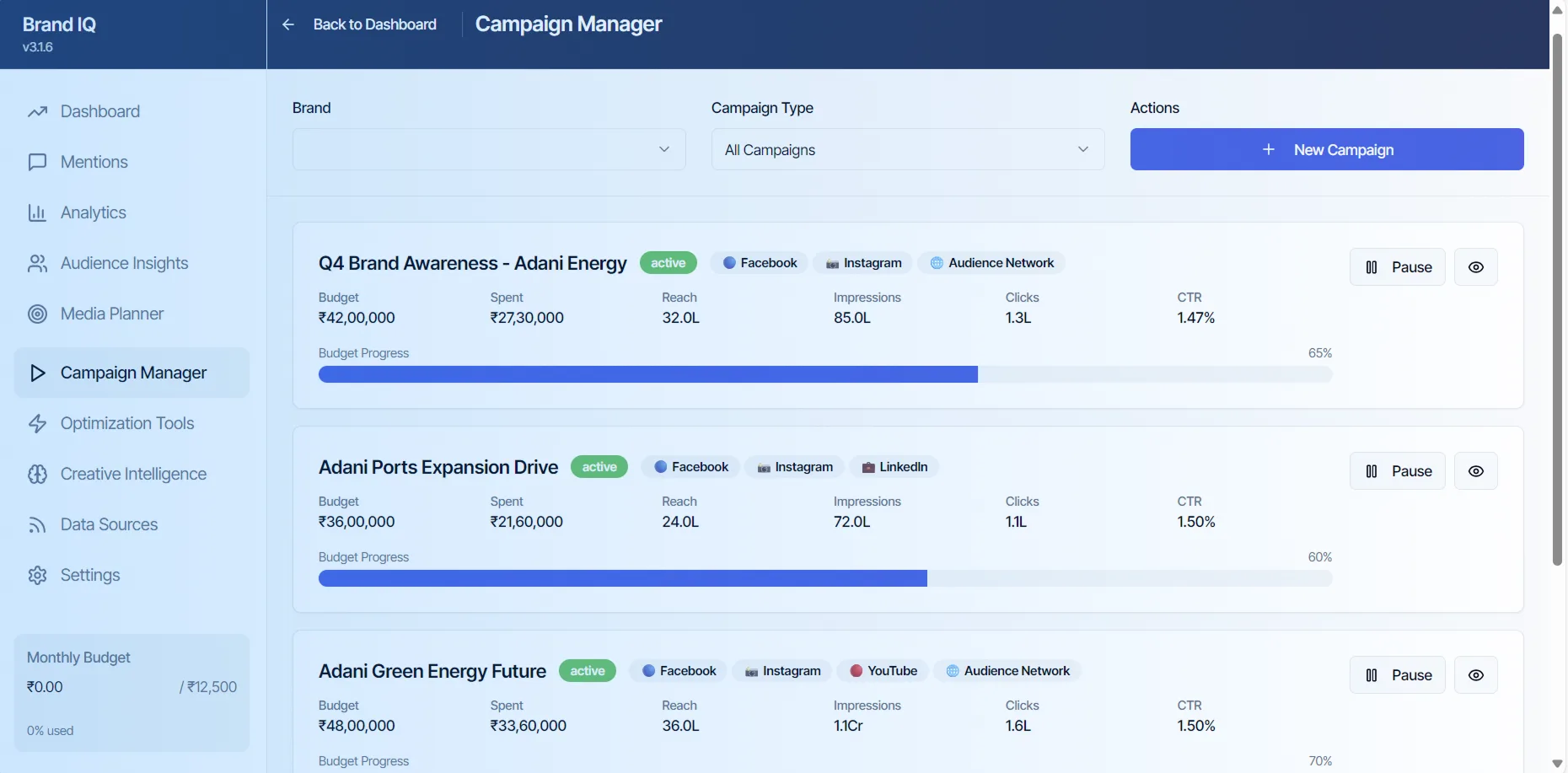Select the Media Planner target icon
This screenshot has height=773, width=1568.
(37, 314)
